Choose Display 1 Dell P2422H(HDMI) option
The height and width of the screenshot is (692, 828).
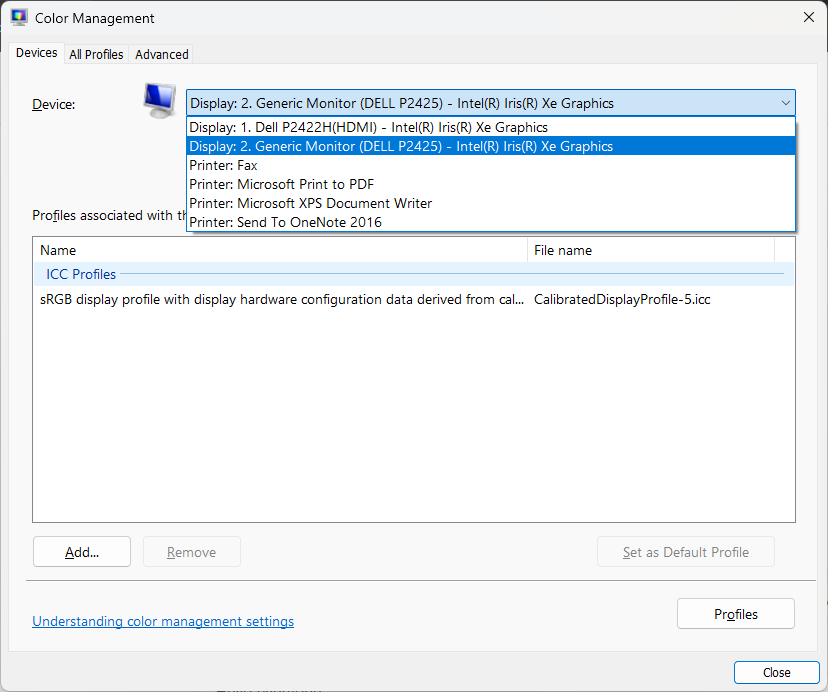[x=368, y=127]
